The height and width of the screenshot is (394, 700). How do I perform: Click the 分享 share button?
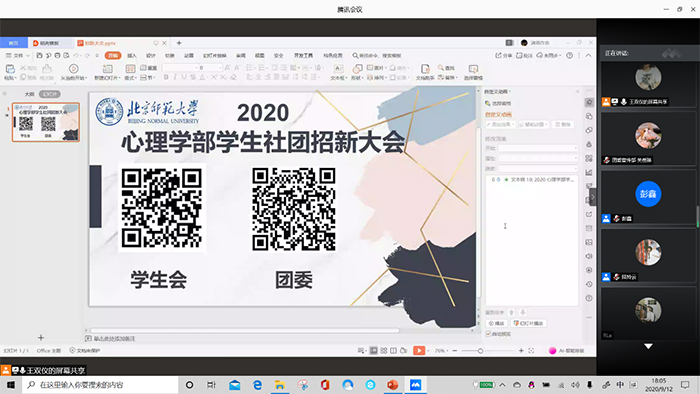pos(504,55)
